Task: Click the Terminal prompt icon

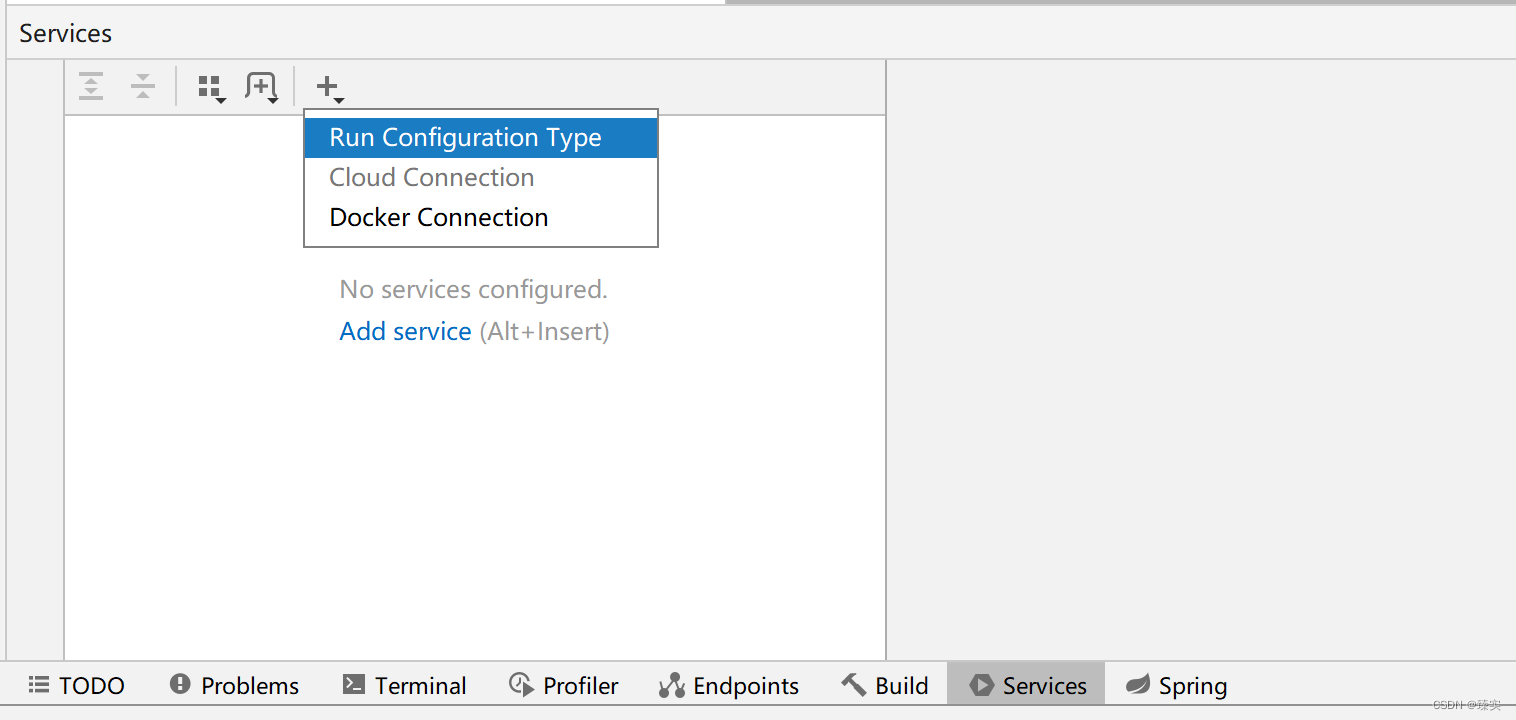Action: 353,685
